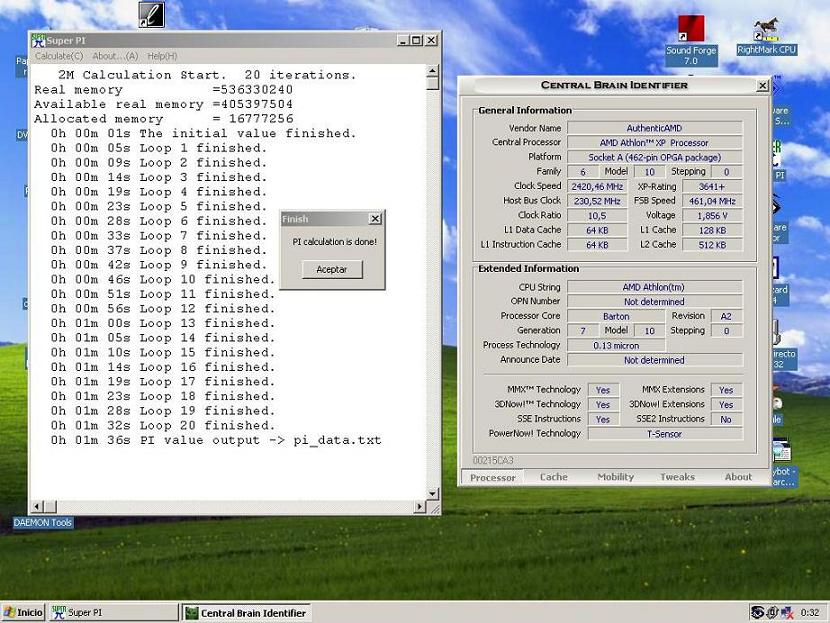This screenshot has height=623, width=830.
Task: Close the Finish dialog
Action: (375, 219)
